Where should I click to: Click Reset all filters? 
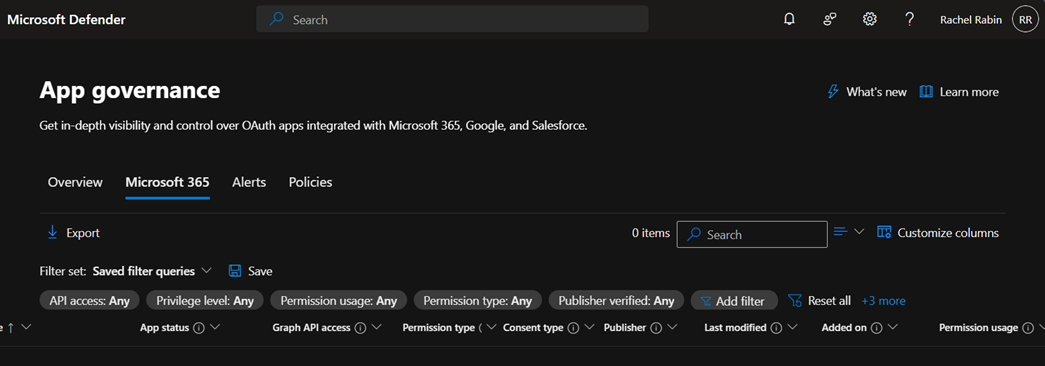tap(820, 301)
